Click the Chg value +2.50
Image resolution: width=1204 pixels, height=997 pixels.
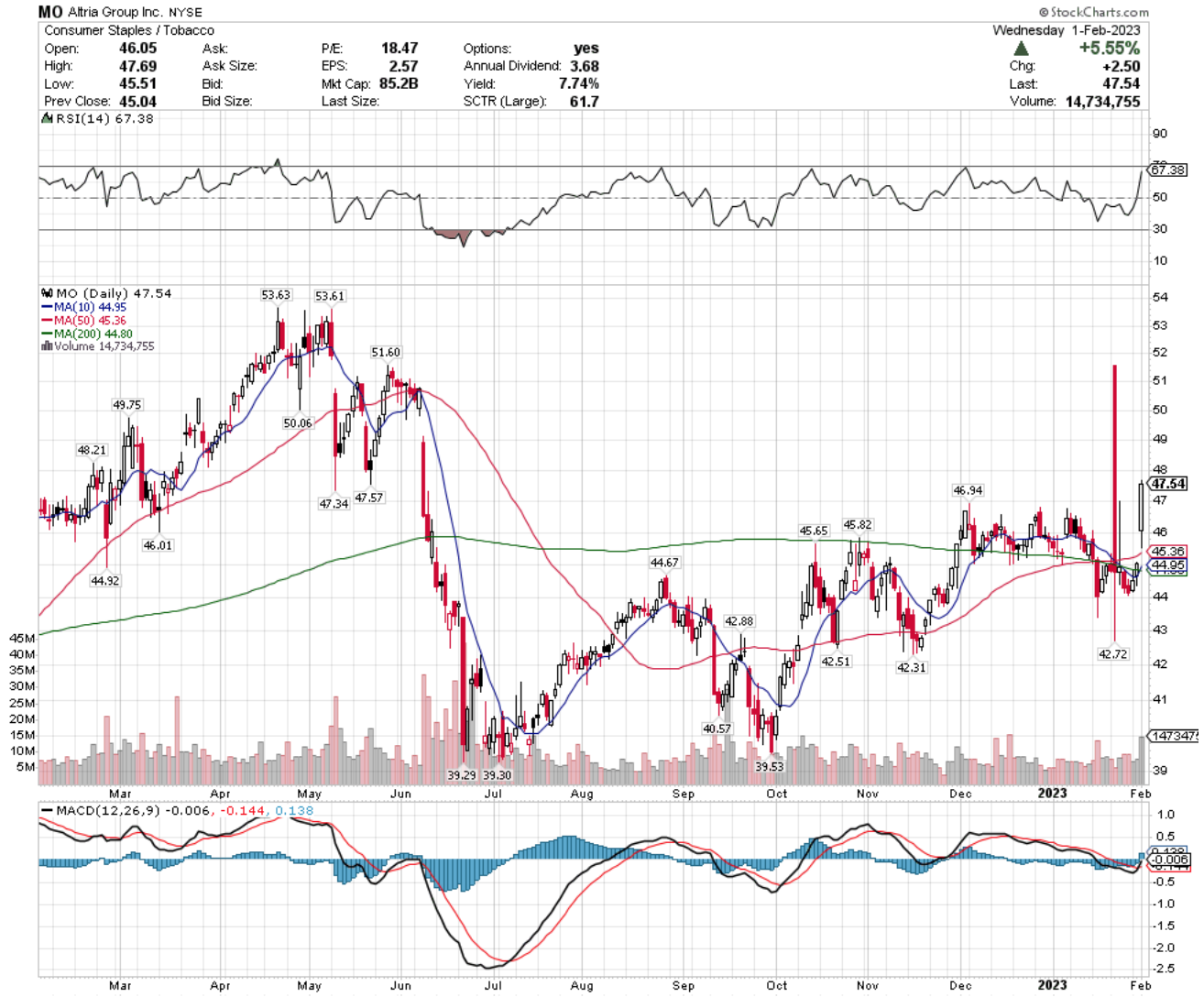pos(1121,66)
